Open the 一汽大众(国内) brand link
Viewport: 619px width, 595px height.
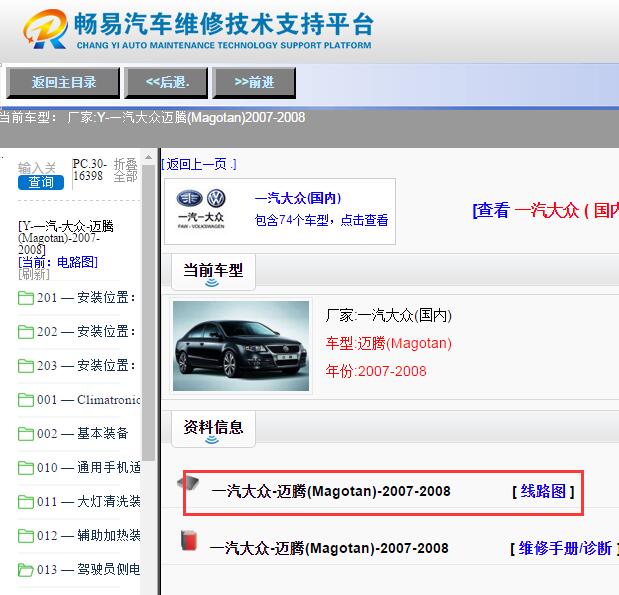point(298,198)
